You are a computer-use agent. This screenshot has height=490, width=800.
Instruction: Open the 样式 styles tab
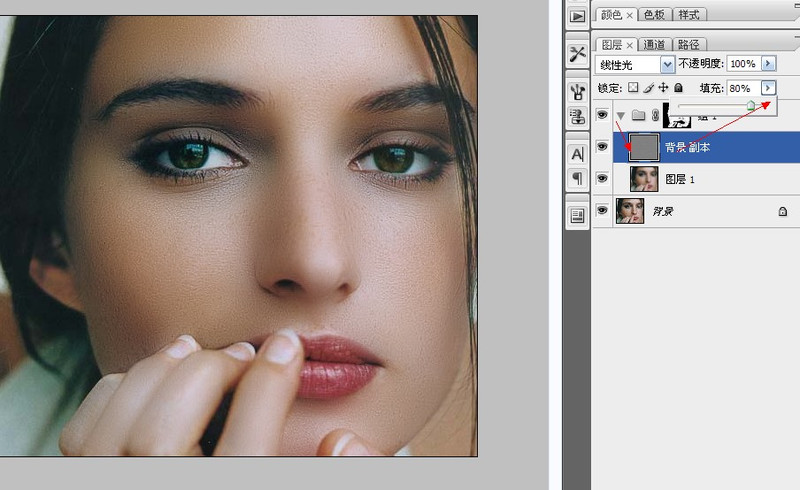point(688,15)
